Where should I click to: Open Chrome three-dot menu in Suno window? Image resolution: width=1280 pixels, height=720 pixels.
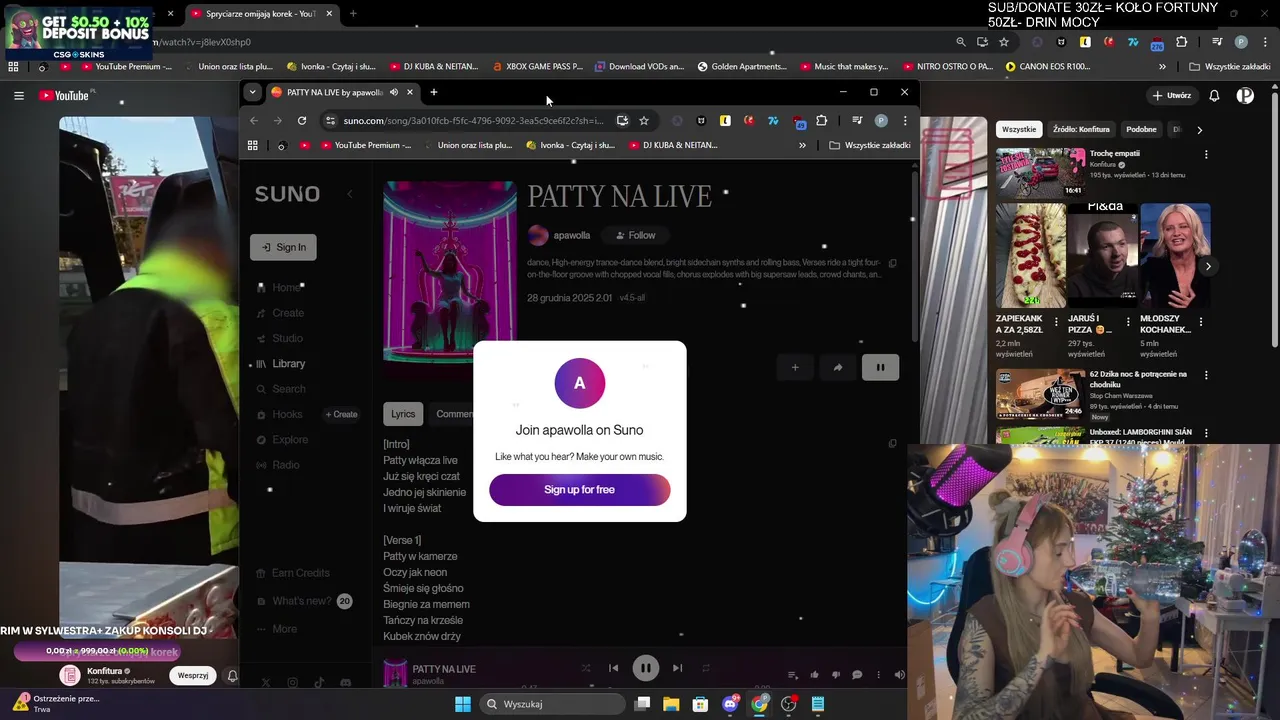click(905, 120)
